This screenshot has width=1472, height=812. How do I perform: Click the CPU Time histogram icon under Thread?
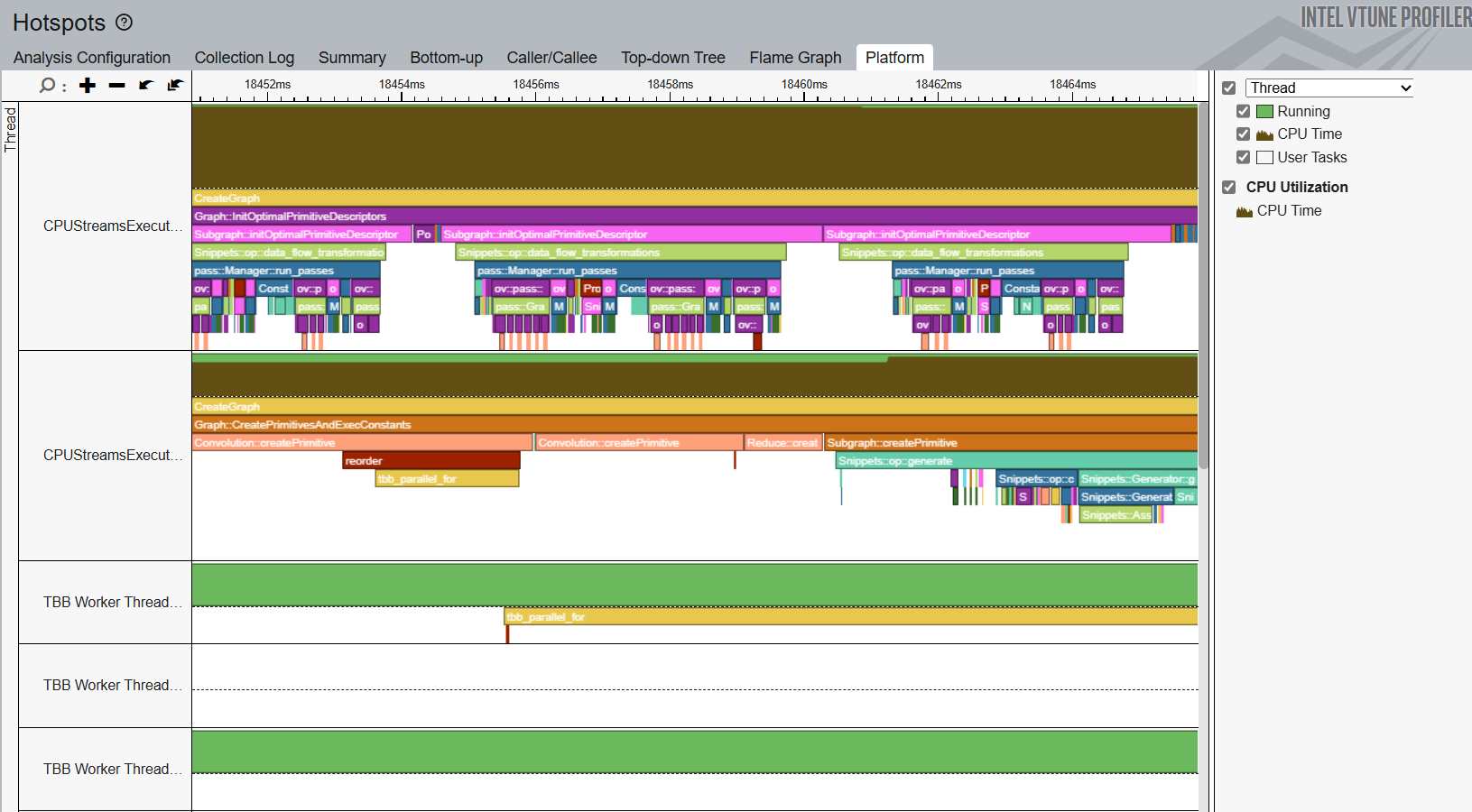[1264, 134]
